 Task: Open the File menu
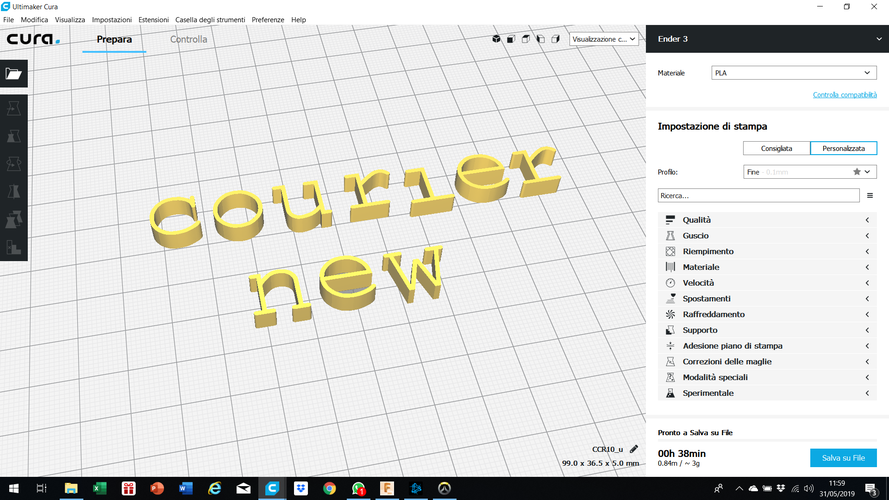coord(9,19)
